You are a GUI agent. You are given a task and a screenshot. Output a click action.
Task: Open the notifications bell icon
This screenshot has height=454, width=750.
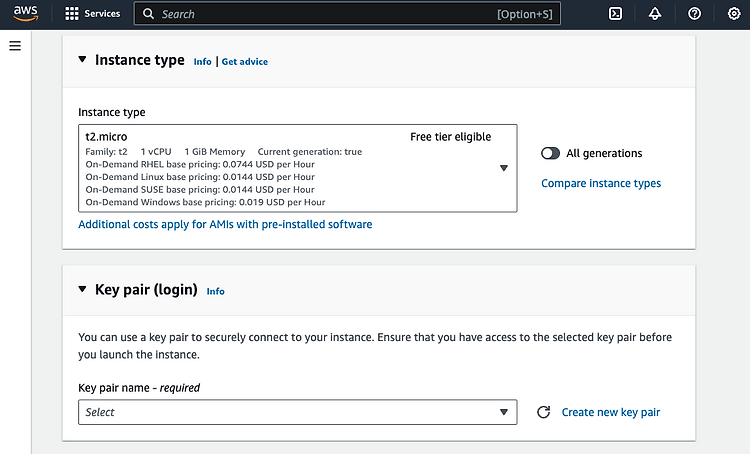point(655,14)
